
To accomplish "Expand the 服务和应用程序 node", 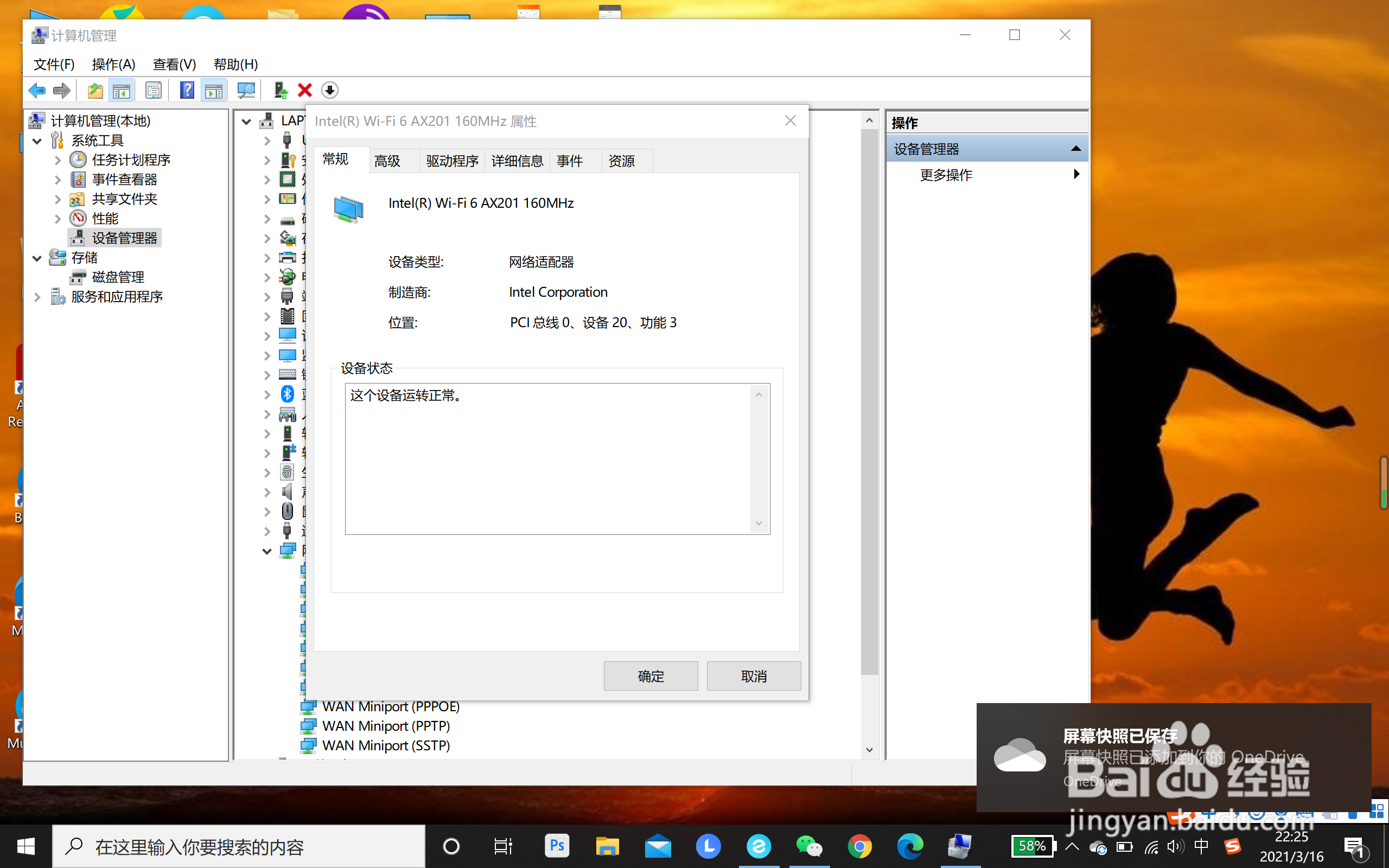I will pos(37,297).
